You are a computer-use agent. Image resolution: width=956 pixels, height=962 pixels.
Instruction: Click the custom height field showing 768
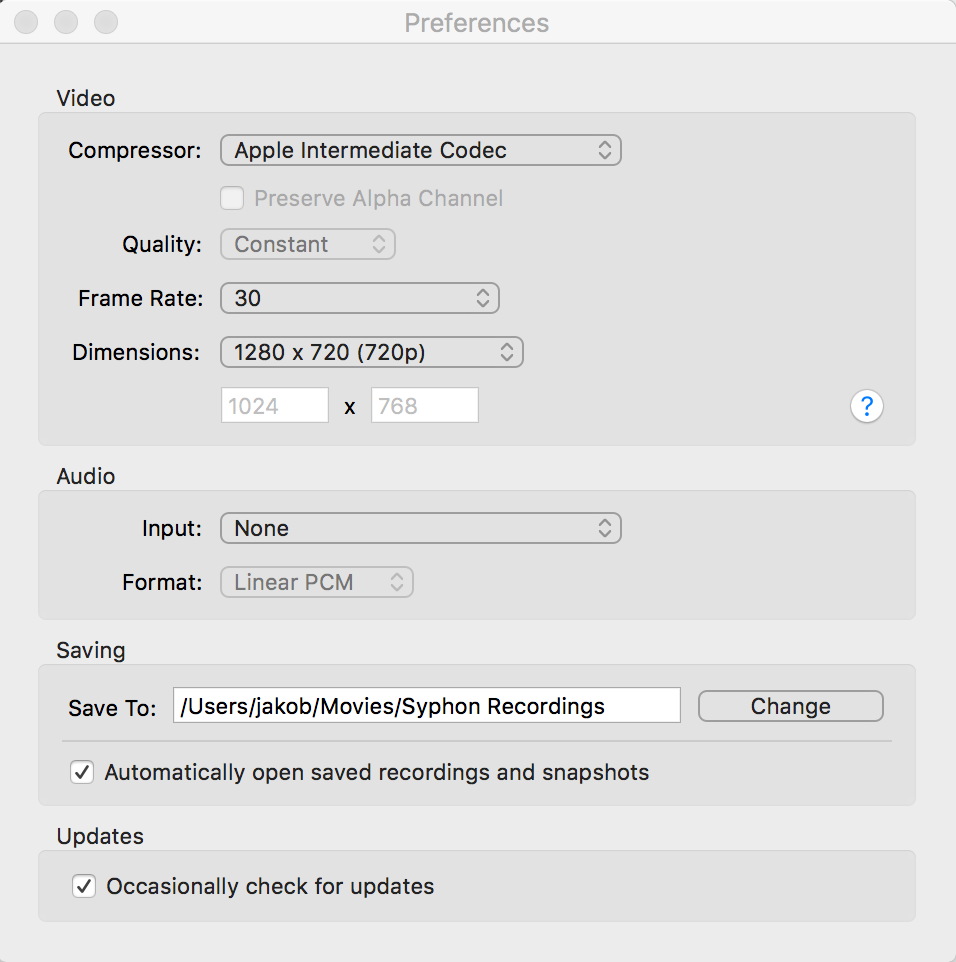[x=424, y=406]
